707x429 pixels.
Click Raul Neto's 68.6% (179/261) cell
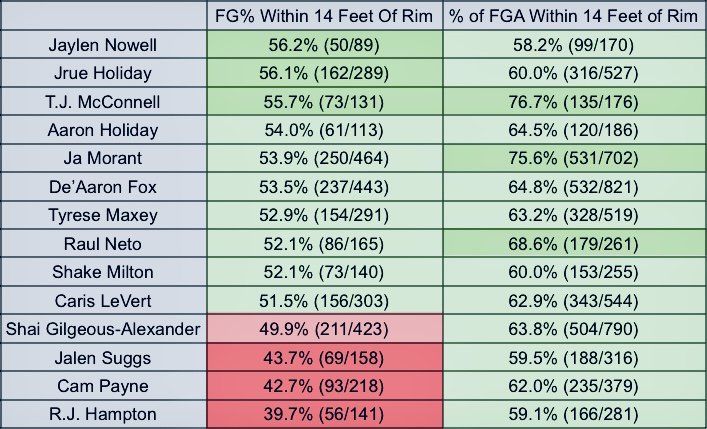coord(574,244)
